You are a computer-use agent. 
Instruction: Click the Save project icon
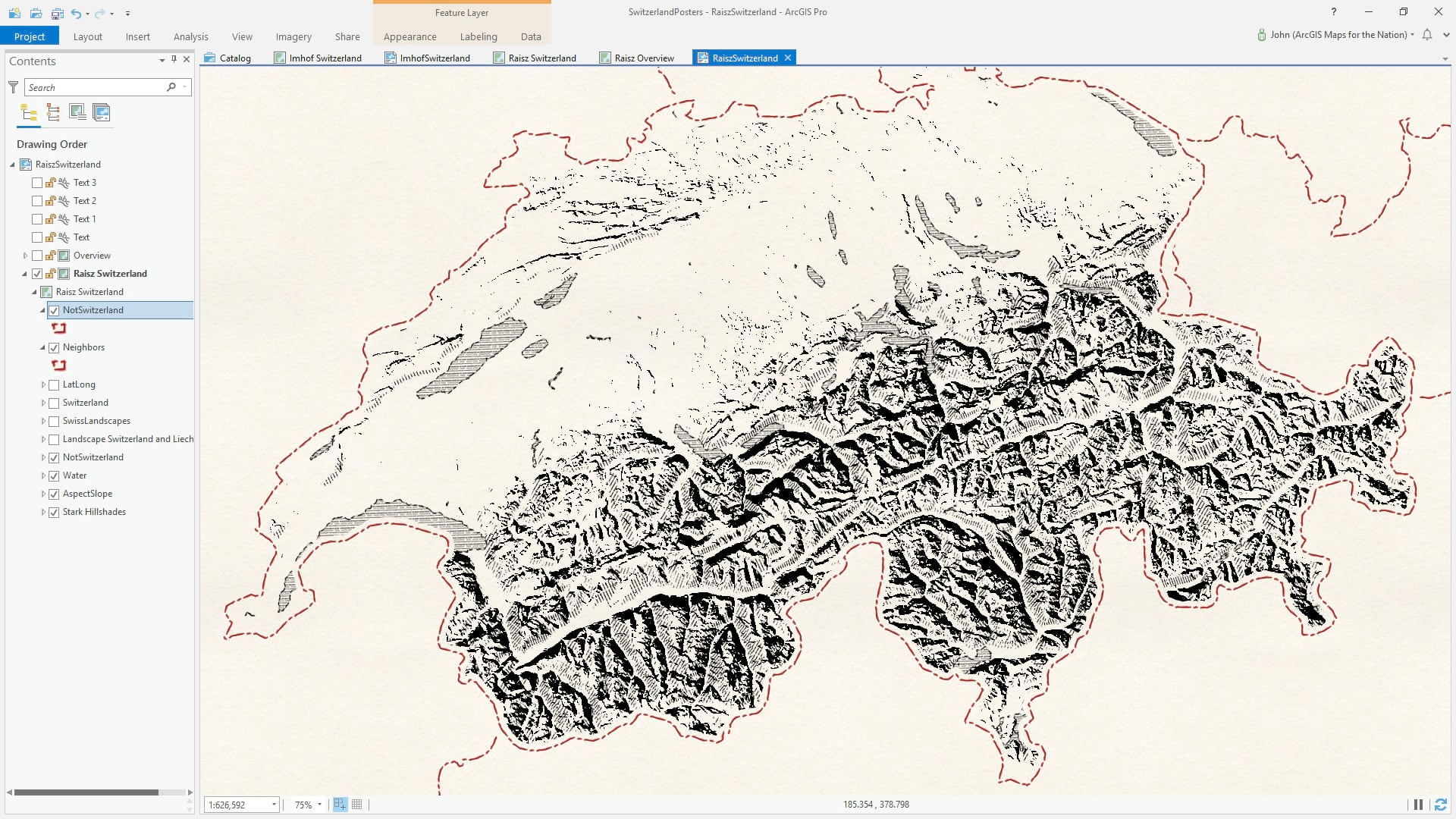(58, 13)
